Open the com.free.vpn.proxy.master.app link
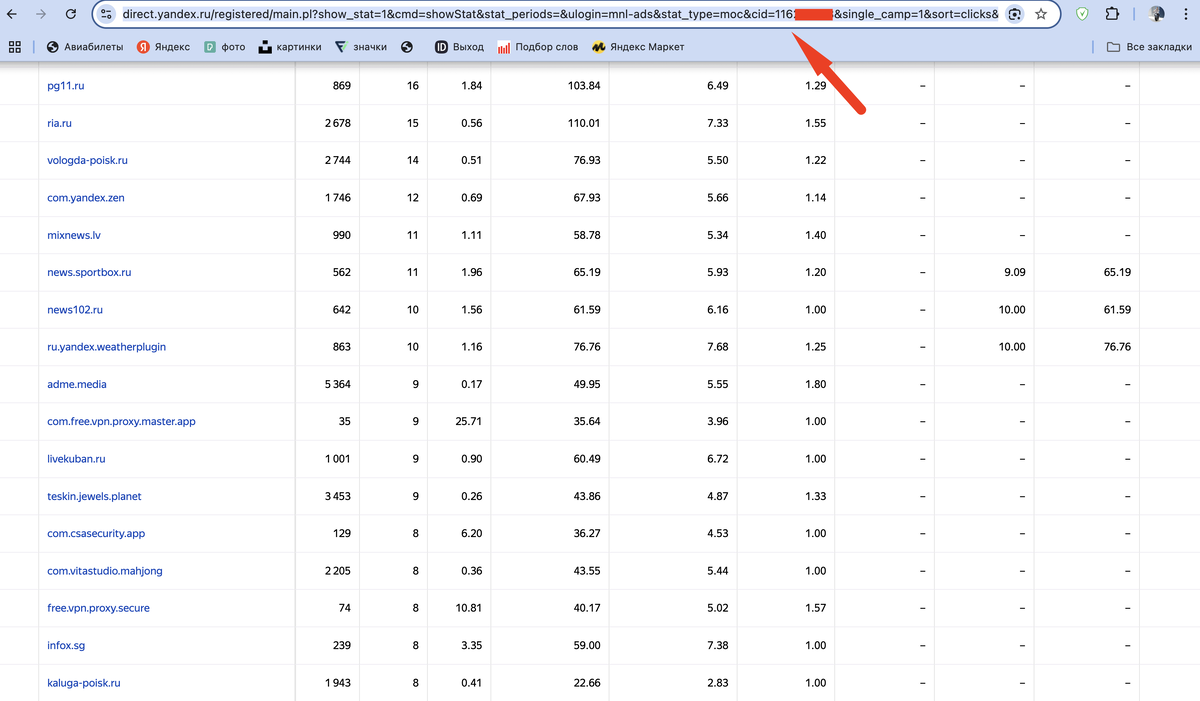This screenshot has height=701, width=1200. [x=121, y=421]
